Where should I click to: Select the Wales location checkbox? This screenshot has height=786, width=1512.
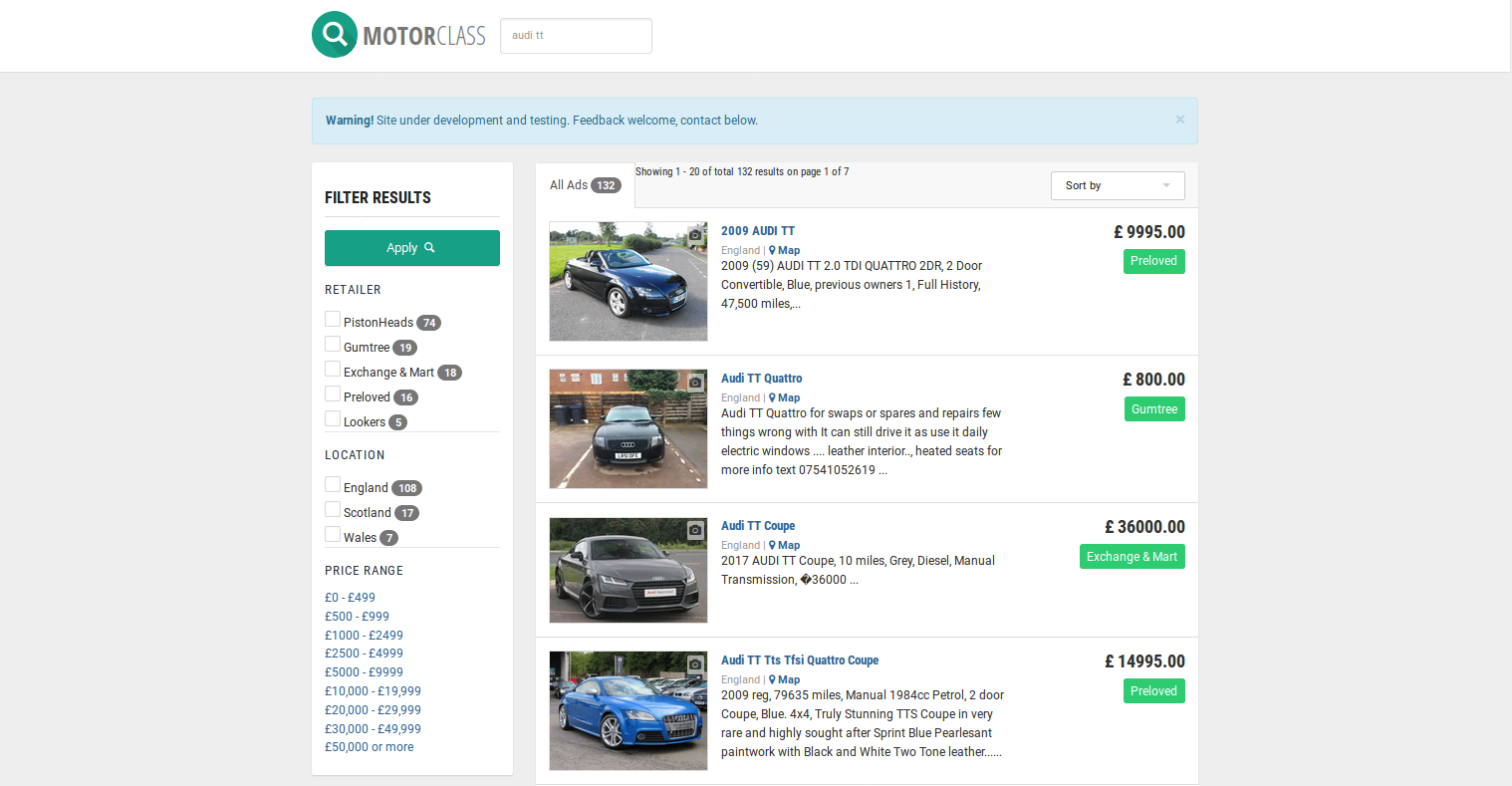point(333,535)
